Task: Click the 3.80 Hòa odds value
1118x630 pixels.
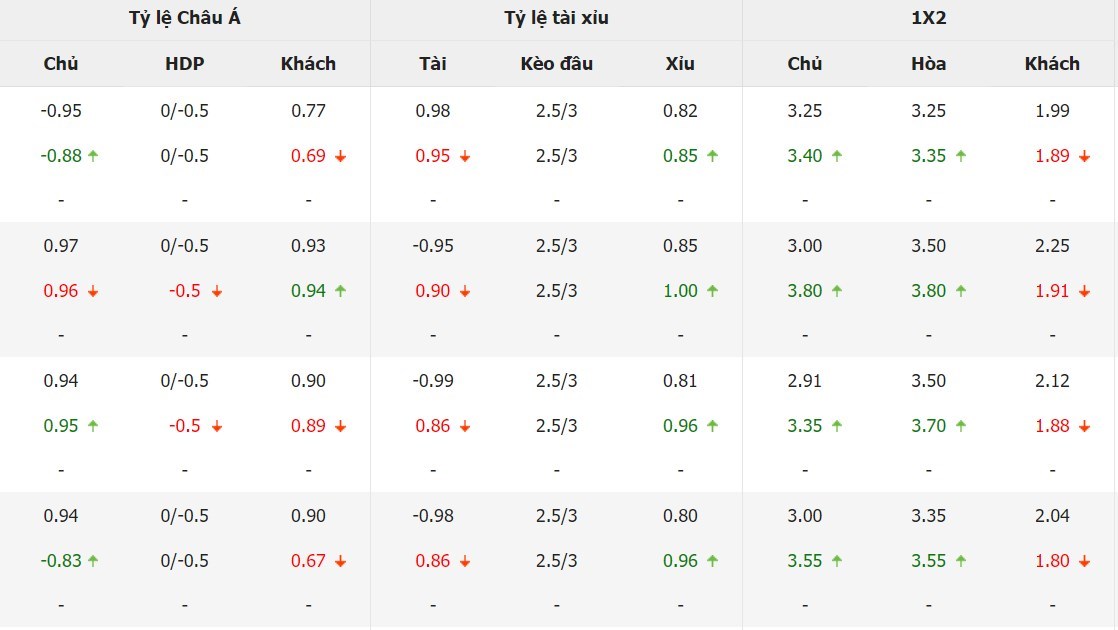Action: click(928, 291)
